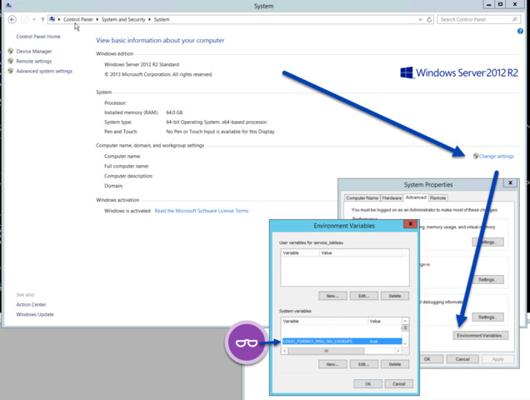This screenshot has height=400, width=530.
Task: Go back using the Back arrow
Action: (12, 20)
